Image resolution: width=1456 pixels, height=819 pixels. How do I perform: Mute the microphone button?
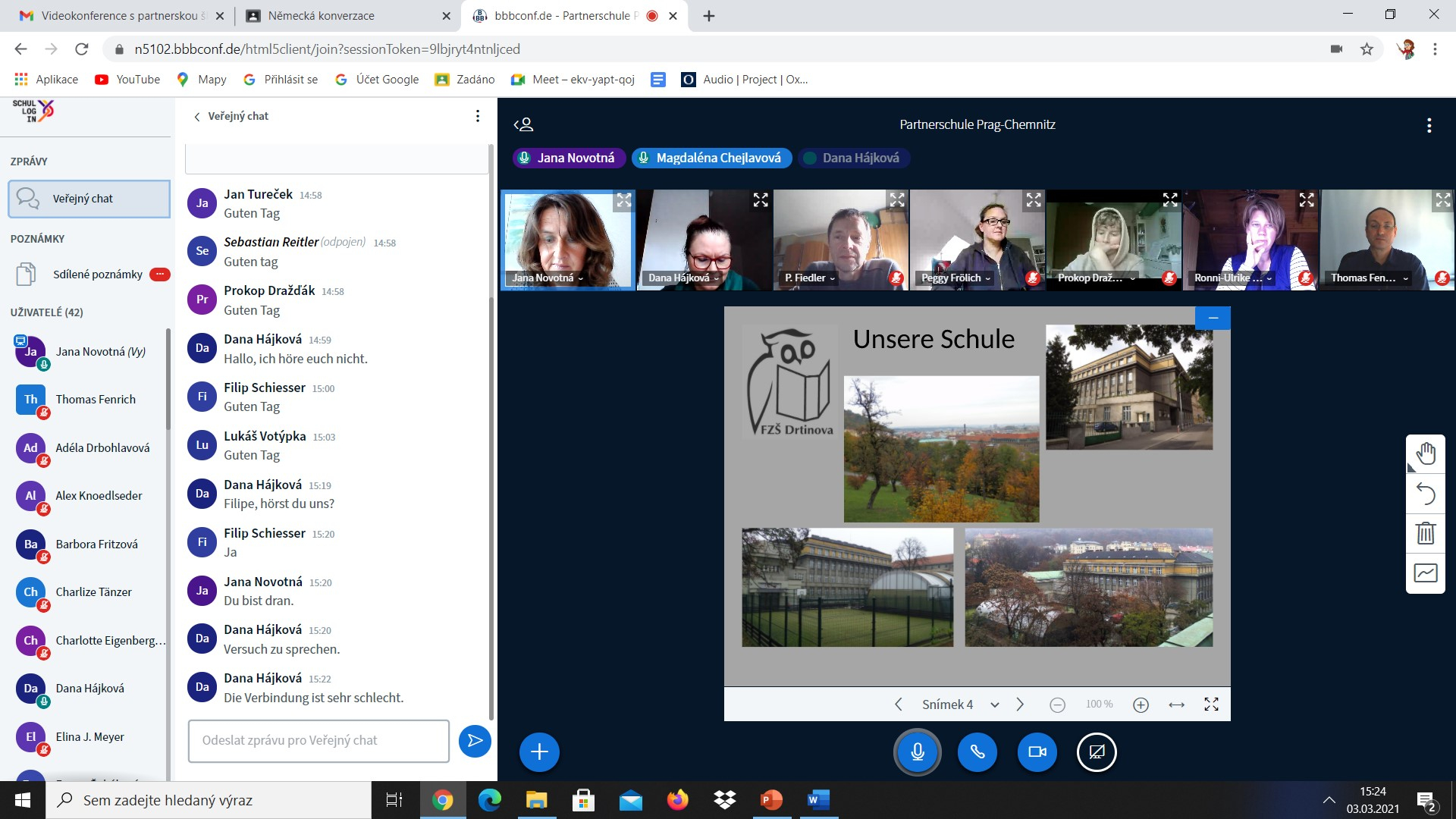coord(917,752)
